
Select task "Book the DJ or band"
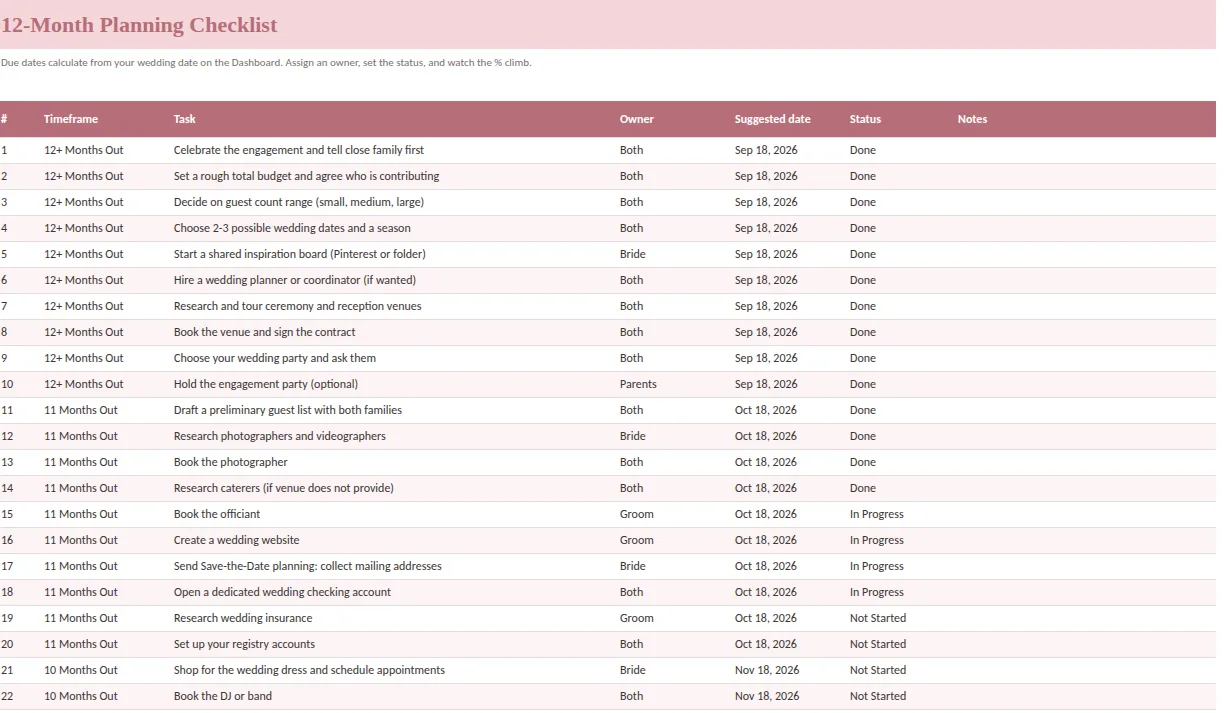tap(223, 696)
